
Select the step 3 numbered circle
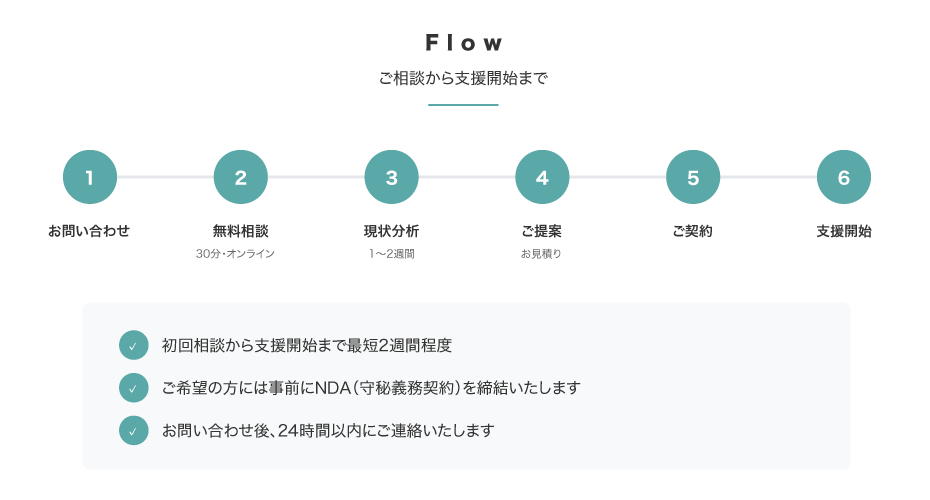(x=392, y=178)
